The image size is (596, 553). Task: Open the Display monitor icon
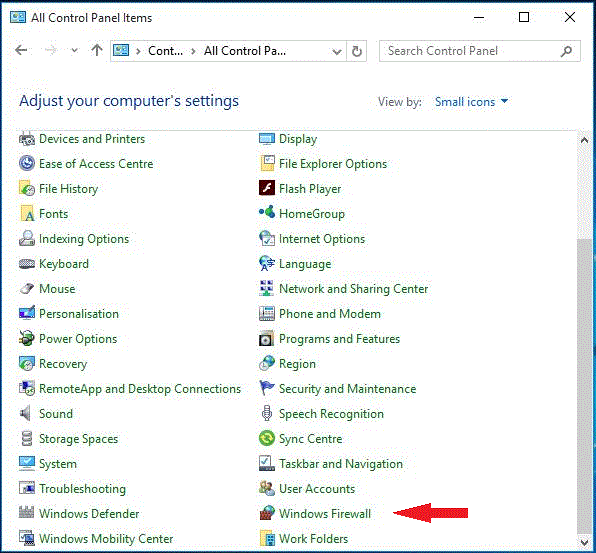(x=267, y=139)
